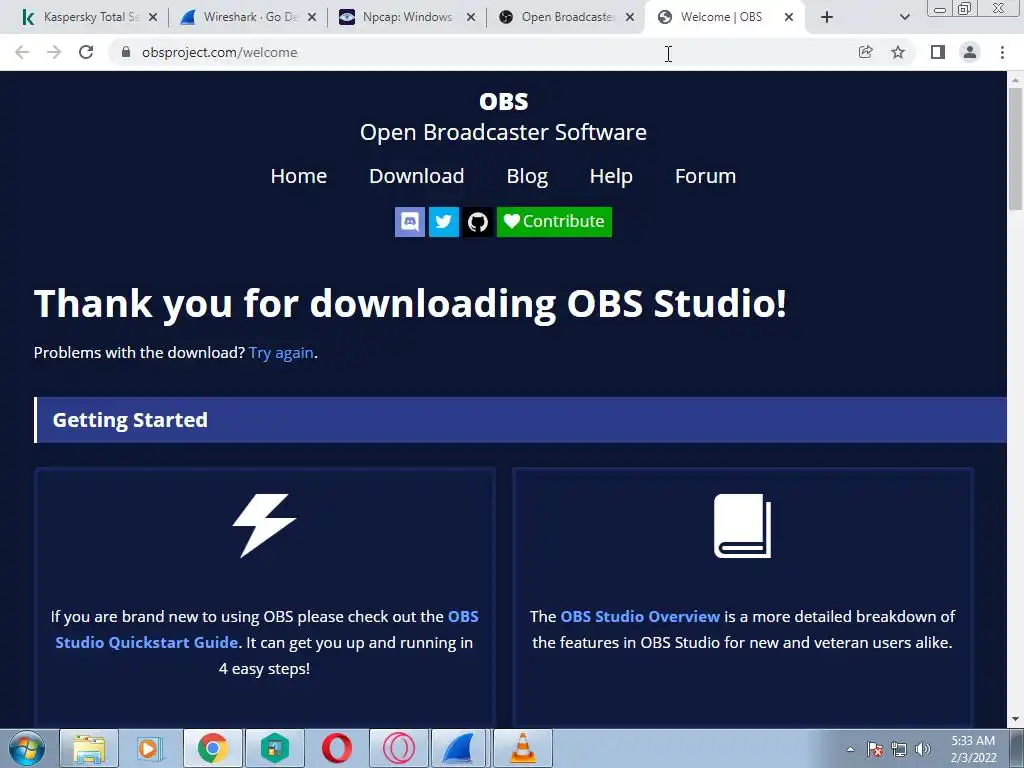
Task: Open the Help navigation link
Action: [611, 176]
